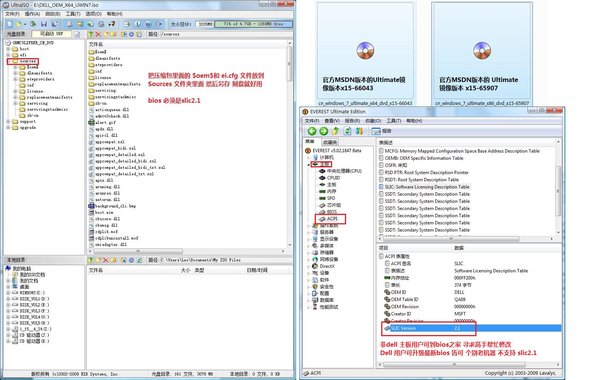Image resolution: width=600 pixels, height=380 pixels.
Task: Expand the servicing subfolder in UltraISO tree
Action: click(15, 103)
